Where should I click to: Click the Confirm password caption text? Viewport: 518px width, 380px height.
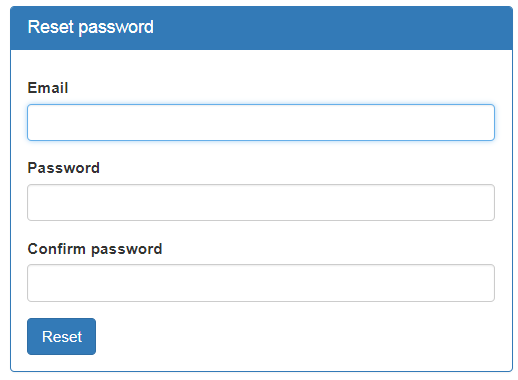pyautogui.click(x=95, y=249)
